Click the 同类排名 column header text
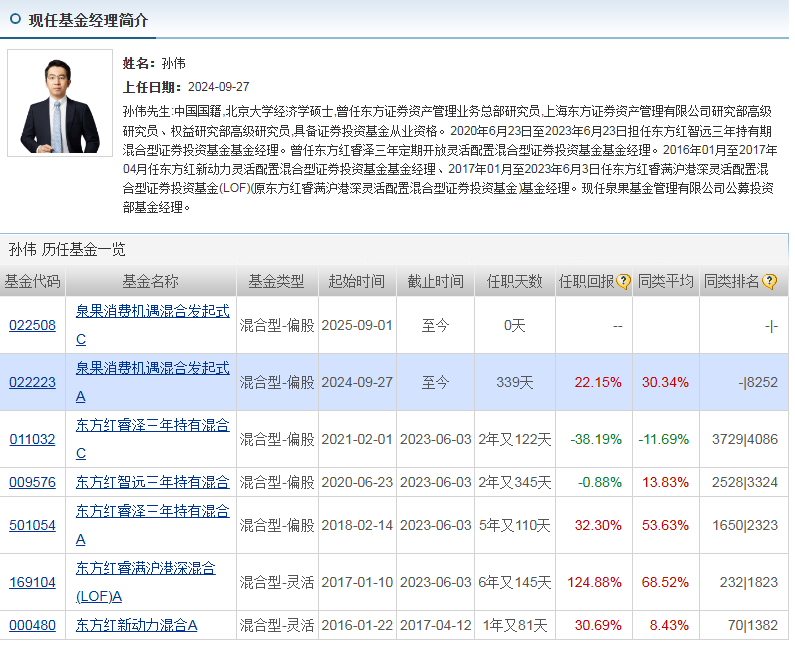Viewport: 795px width, 649px height. pos(732,281)
